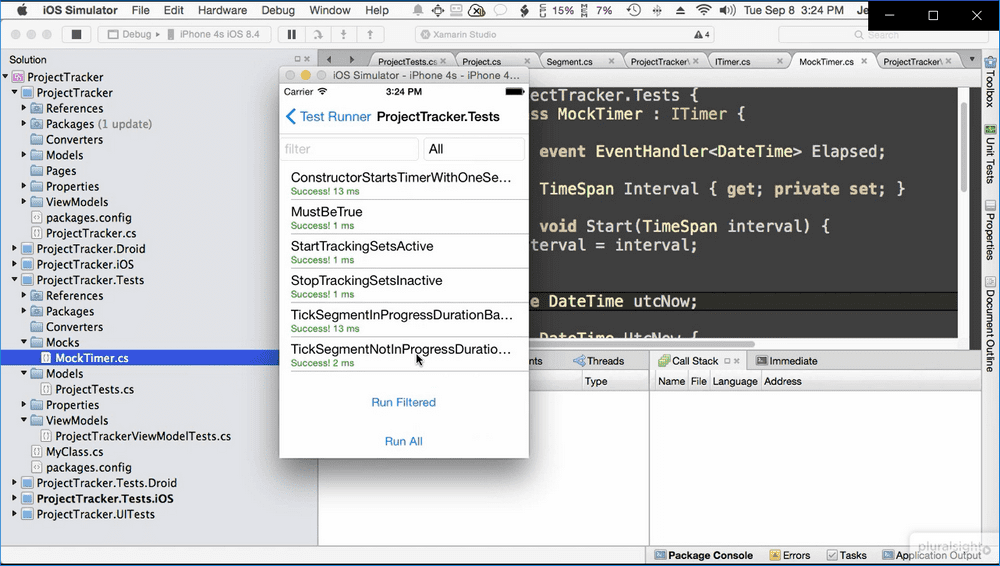Viewport: 1000px width, 566px height.
Task: Click the Step Out debug icon
Action: [369, 34]
